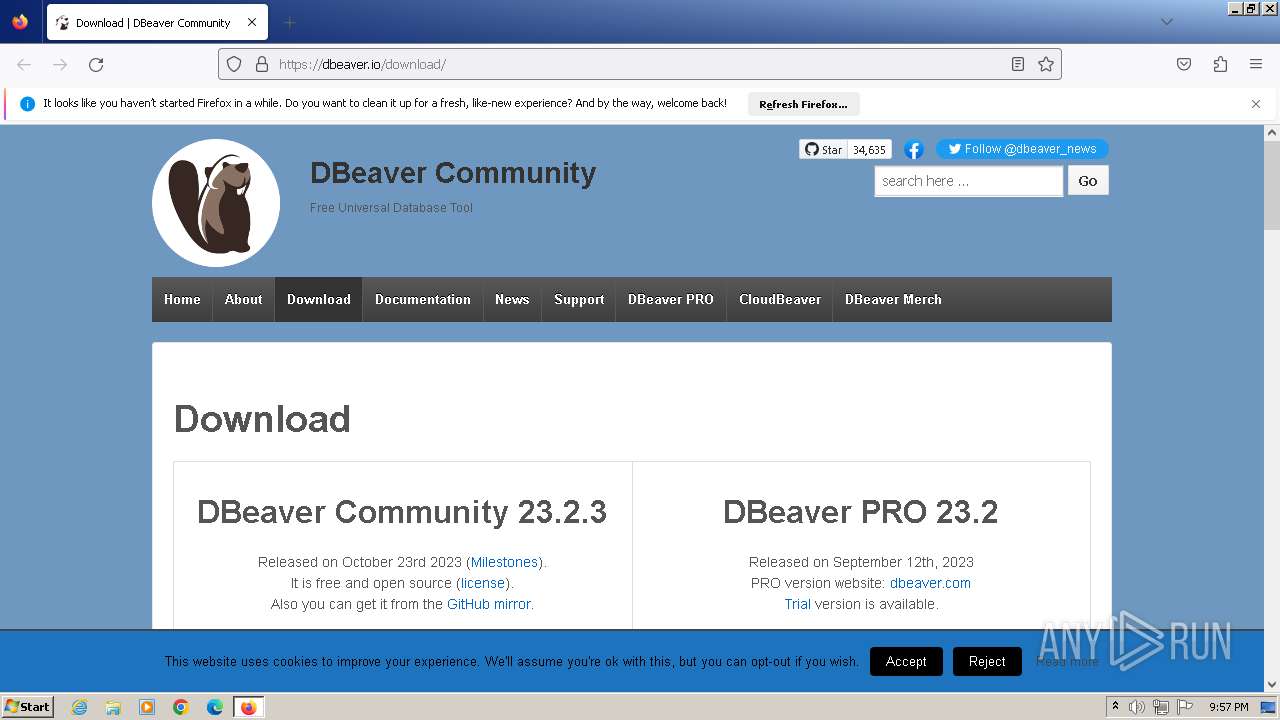Image resolution: width=1280 pixels, height=720 pixels.
Task: Toggle reader view icon in address bar
Action: 1018,64
